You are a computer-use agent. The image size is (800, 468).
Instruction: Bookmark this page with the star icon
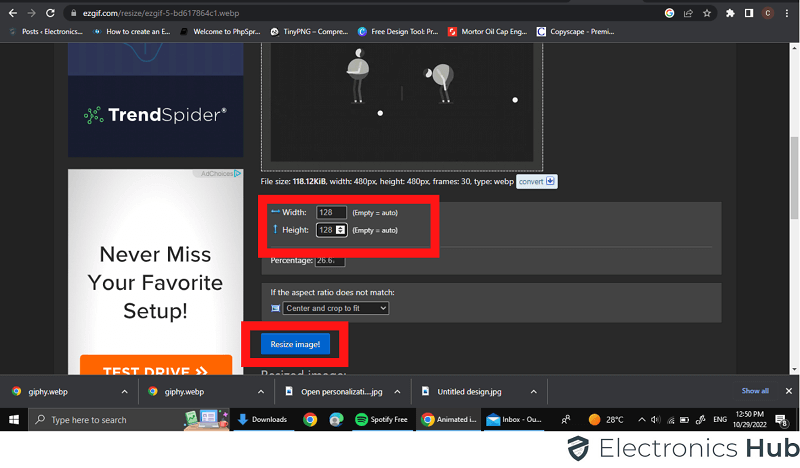pyautogui.click(x=709, y=13)
